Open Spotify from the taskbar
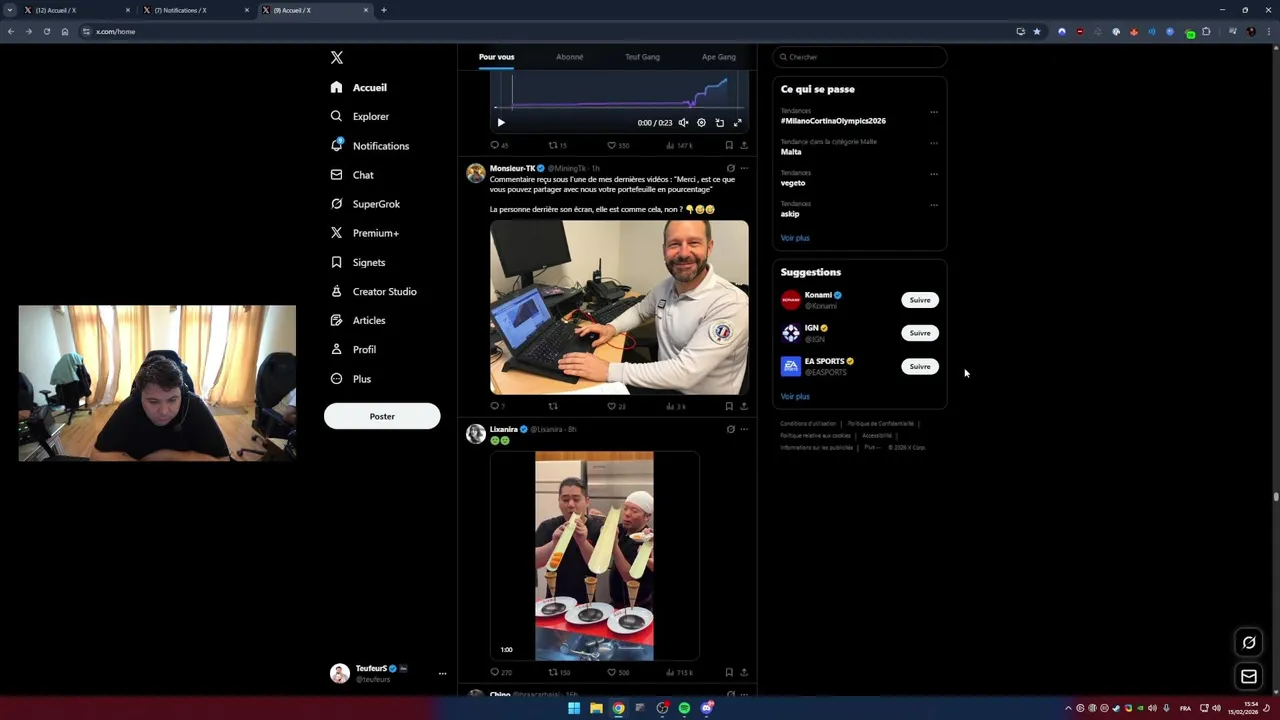The image size is (1280, 720). 684,708
